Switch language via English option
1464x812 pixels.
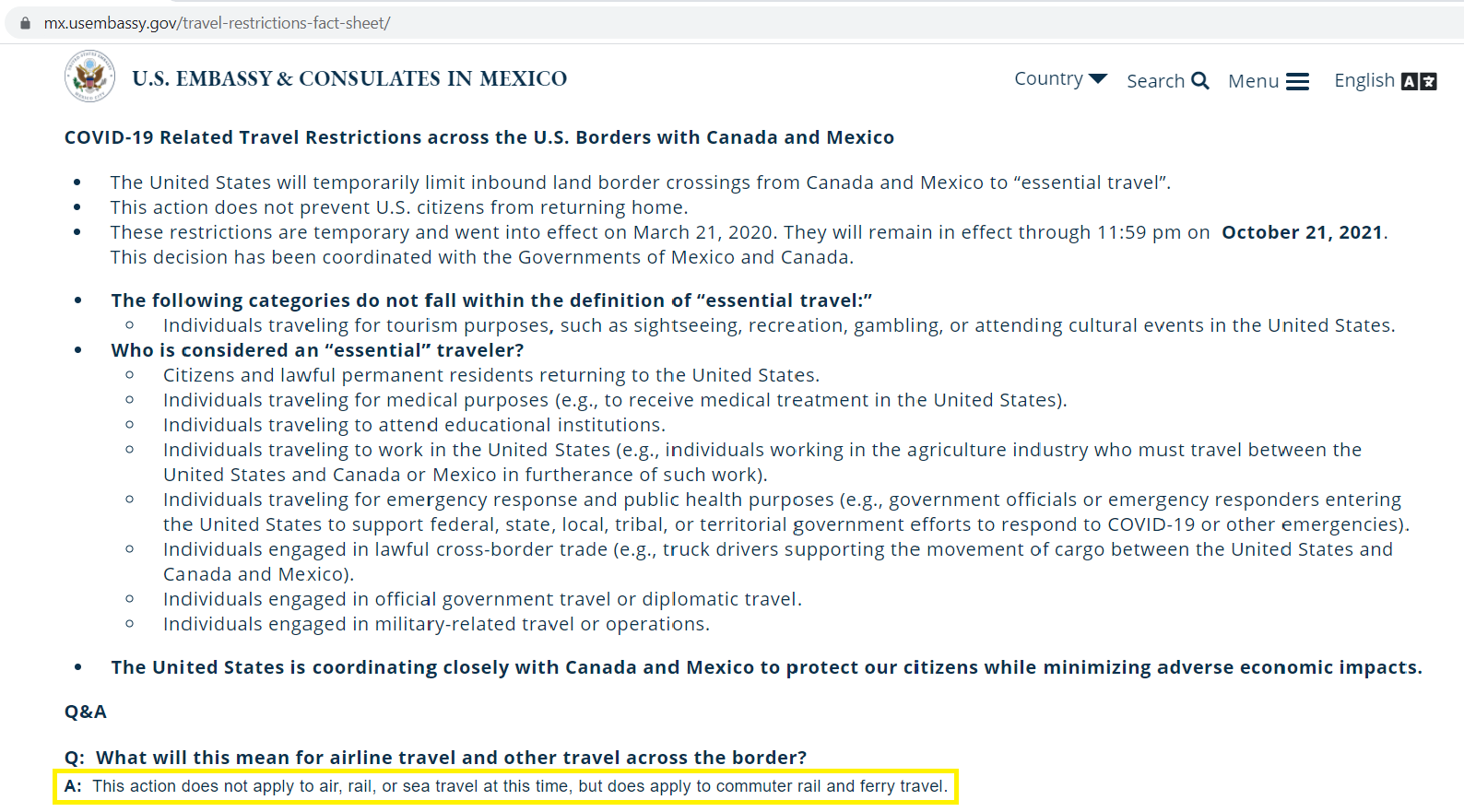[x=1385, y=80]
